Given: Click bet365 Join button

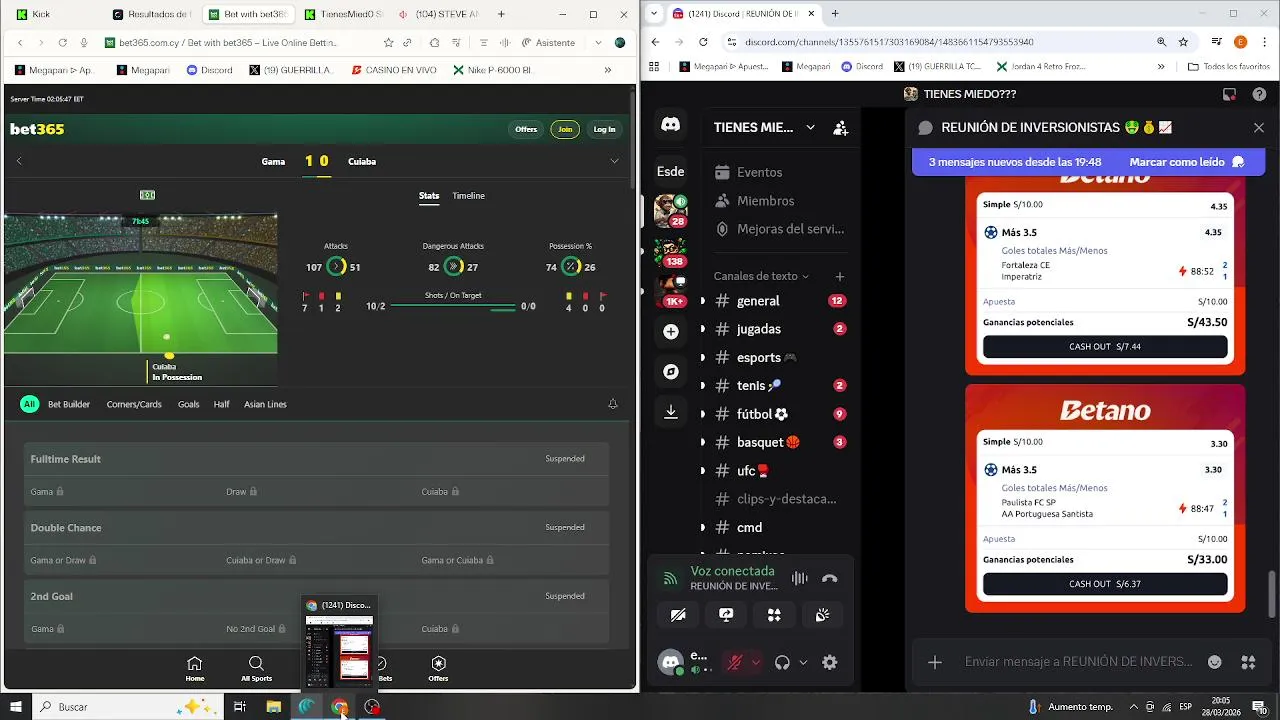Looking at the screenshot, I should click(565, 129).
